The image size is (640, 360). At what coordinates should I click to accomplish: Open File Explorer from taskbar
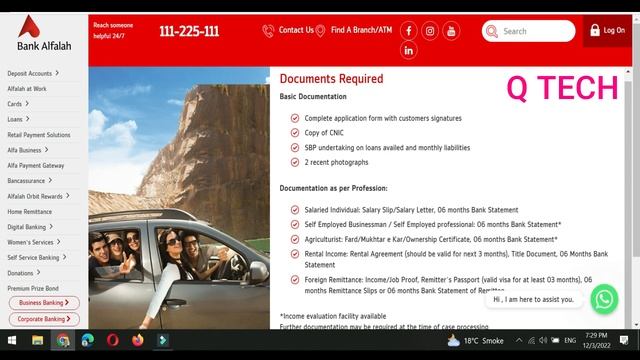click(38, 340)
